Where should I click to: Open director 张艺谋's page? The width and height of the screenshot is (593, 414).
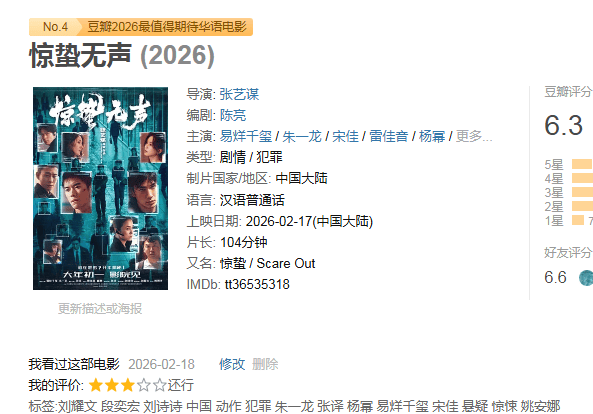coord(239,94)
